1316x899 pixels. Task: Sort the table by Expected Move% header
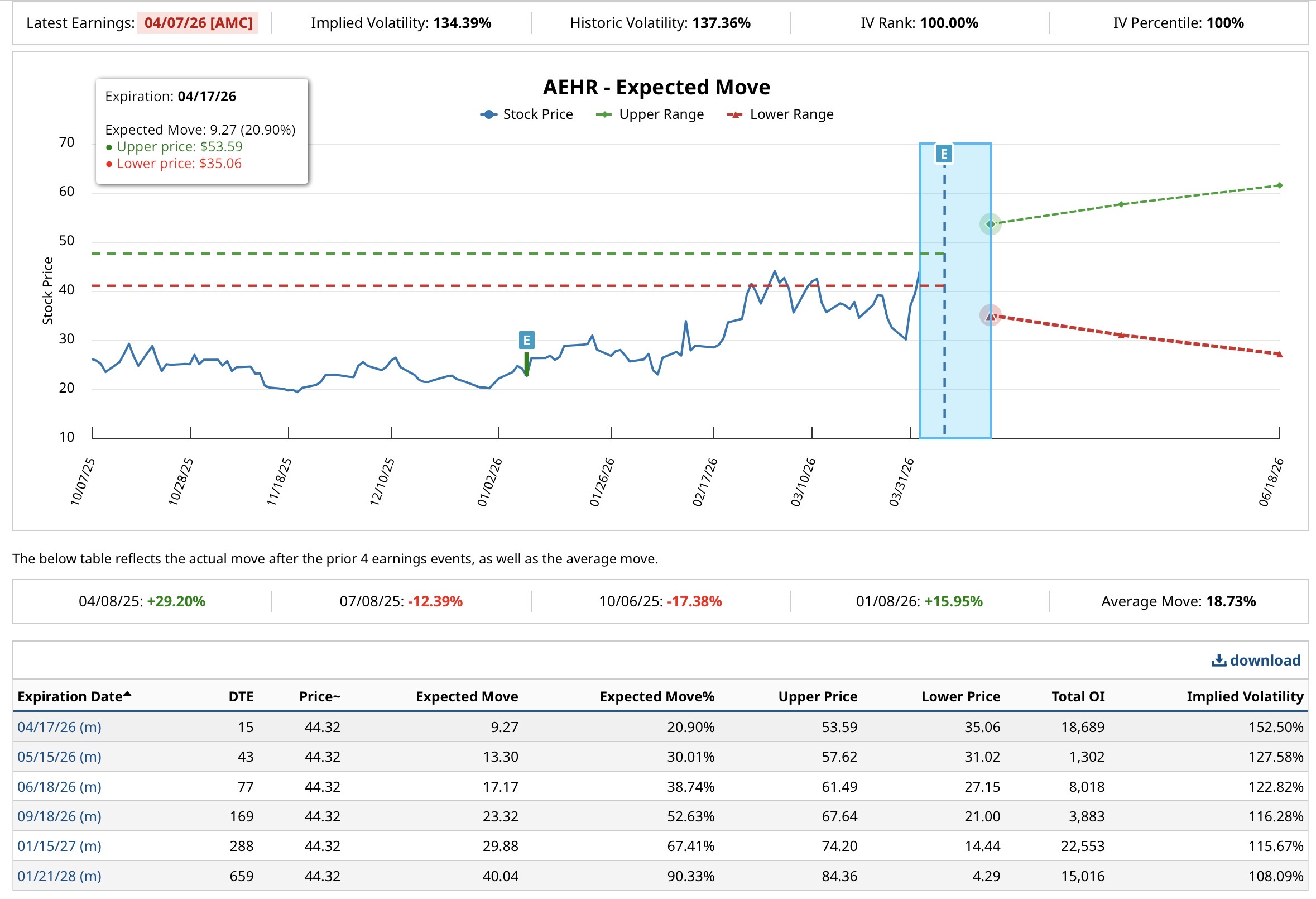click(657, 696)
